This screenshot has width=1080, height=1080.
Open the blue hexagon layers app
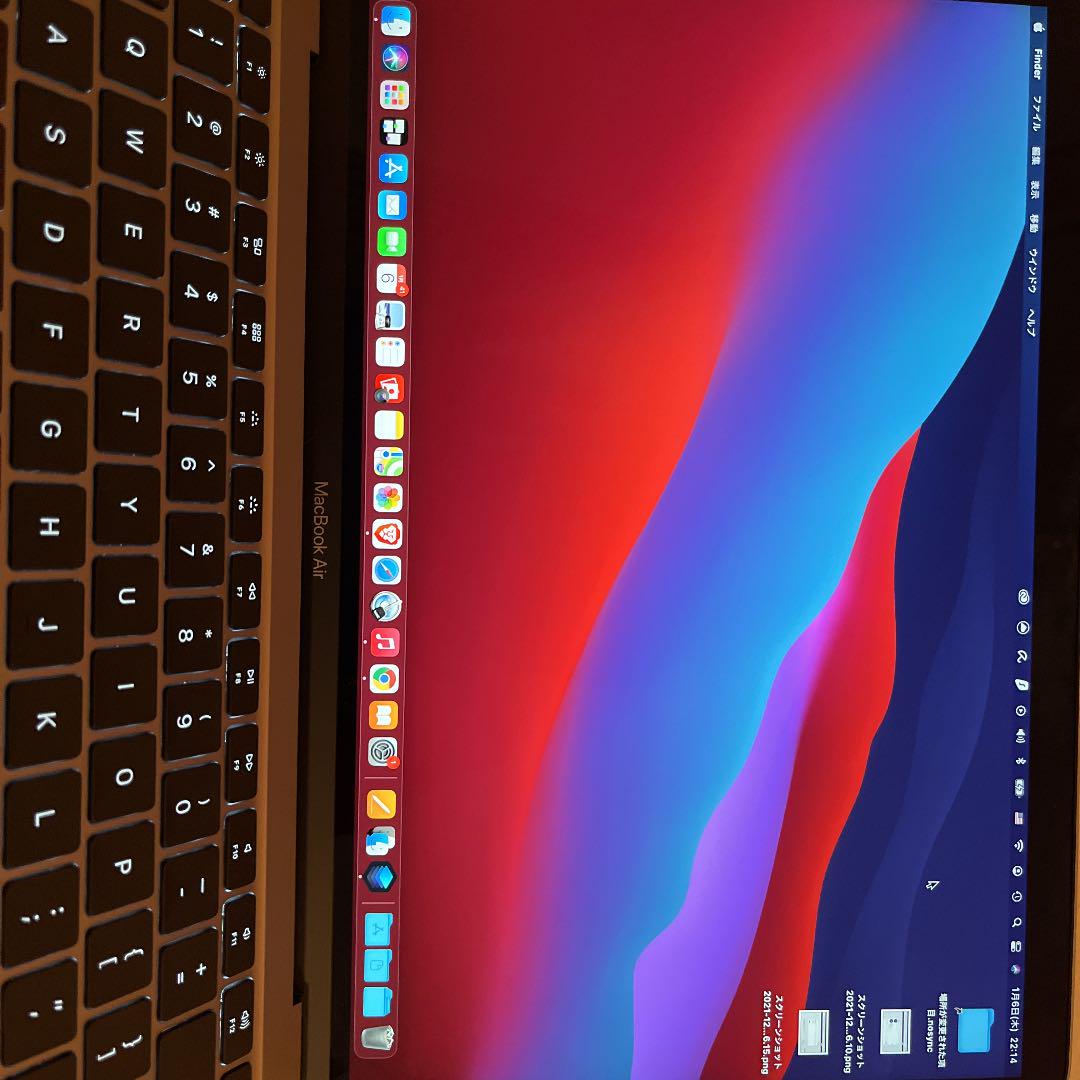pyautogui.click(x=380, y=878)
